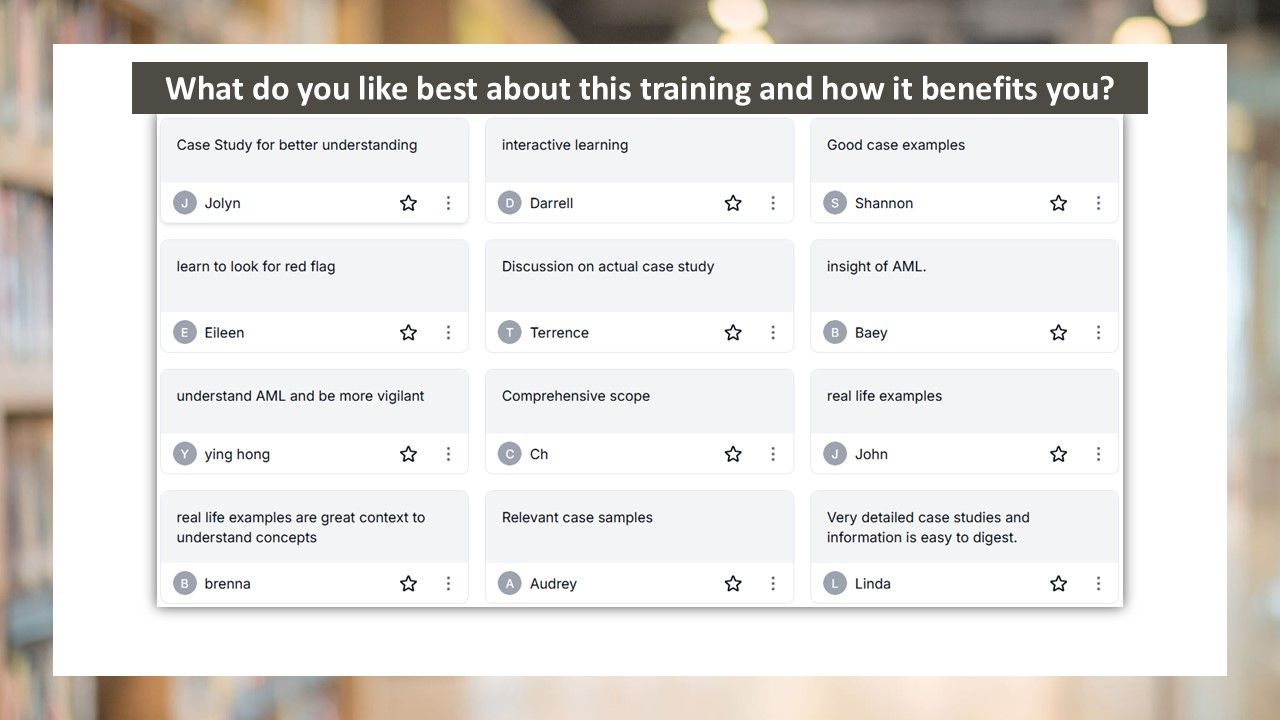The width and height of the screenshot is (1280, 720).
Task: Click Linda's avatar icon
Action: pos(835,584)
